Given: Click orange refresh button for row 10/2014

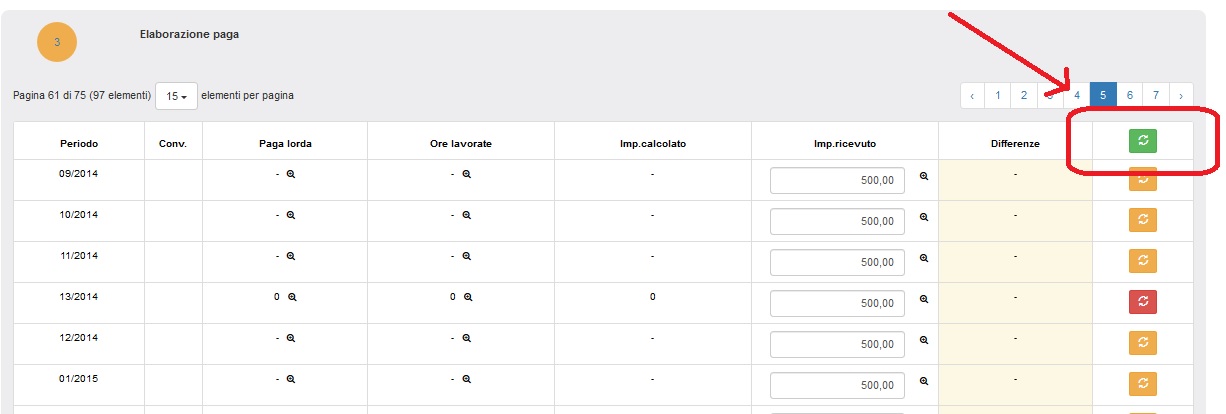Looking at the screenshot, I should coord(1142,219).
